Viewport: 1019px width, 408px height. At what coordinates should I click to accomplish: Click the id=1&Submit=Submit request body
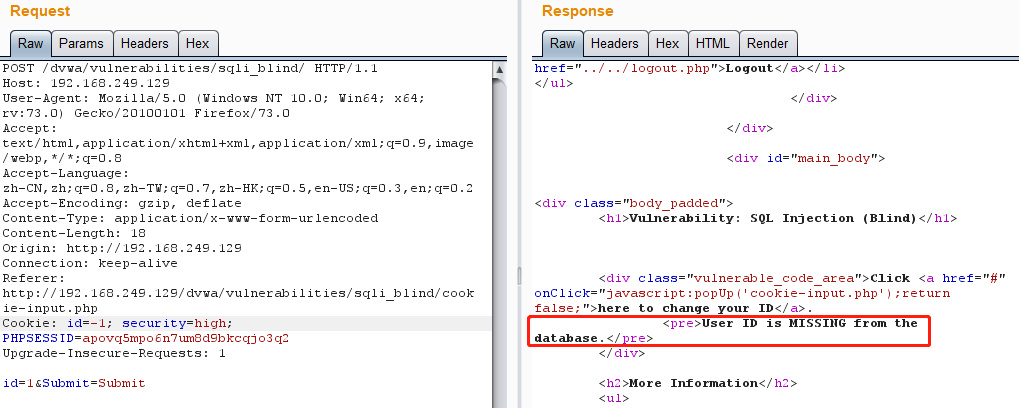point(73,383)
